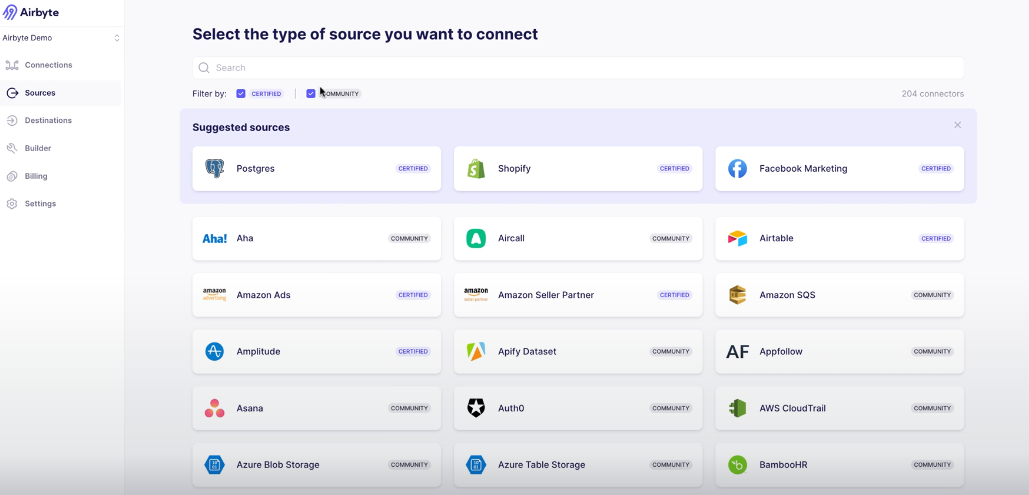
Task: Choose the BambooHR leaf logo
Action: pyautogui.click(x=738, y=465)
